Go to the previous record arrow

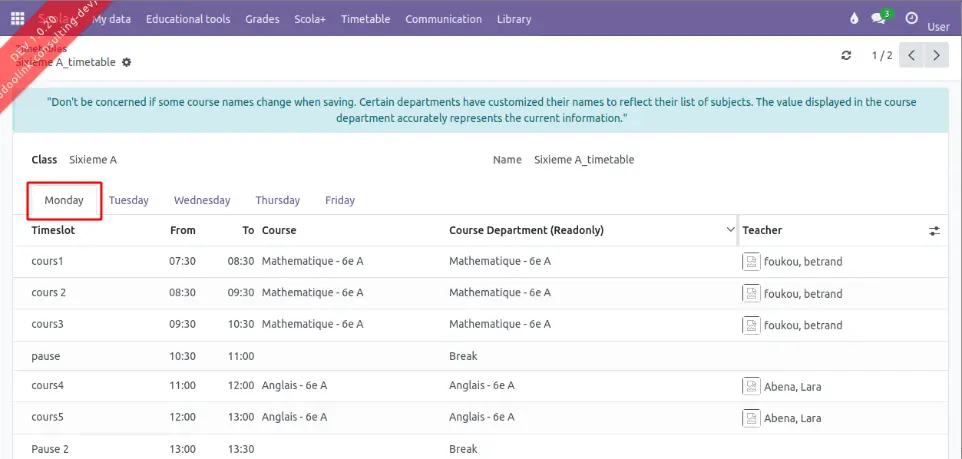point(911,56)
